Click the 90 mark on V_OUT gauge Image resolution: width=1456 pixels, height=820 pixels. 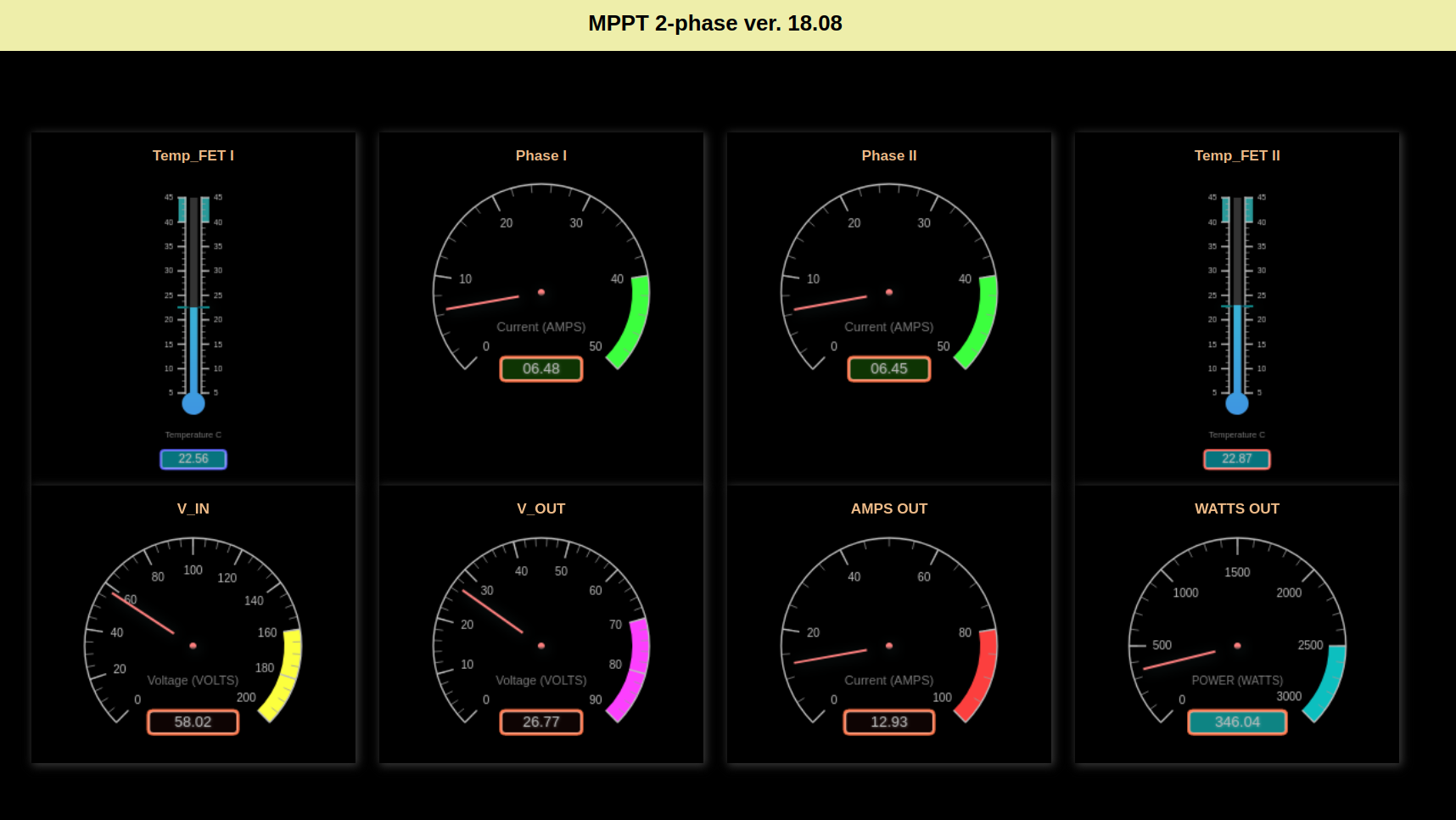tap(596, 700)
